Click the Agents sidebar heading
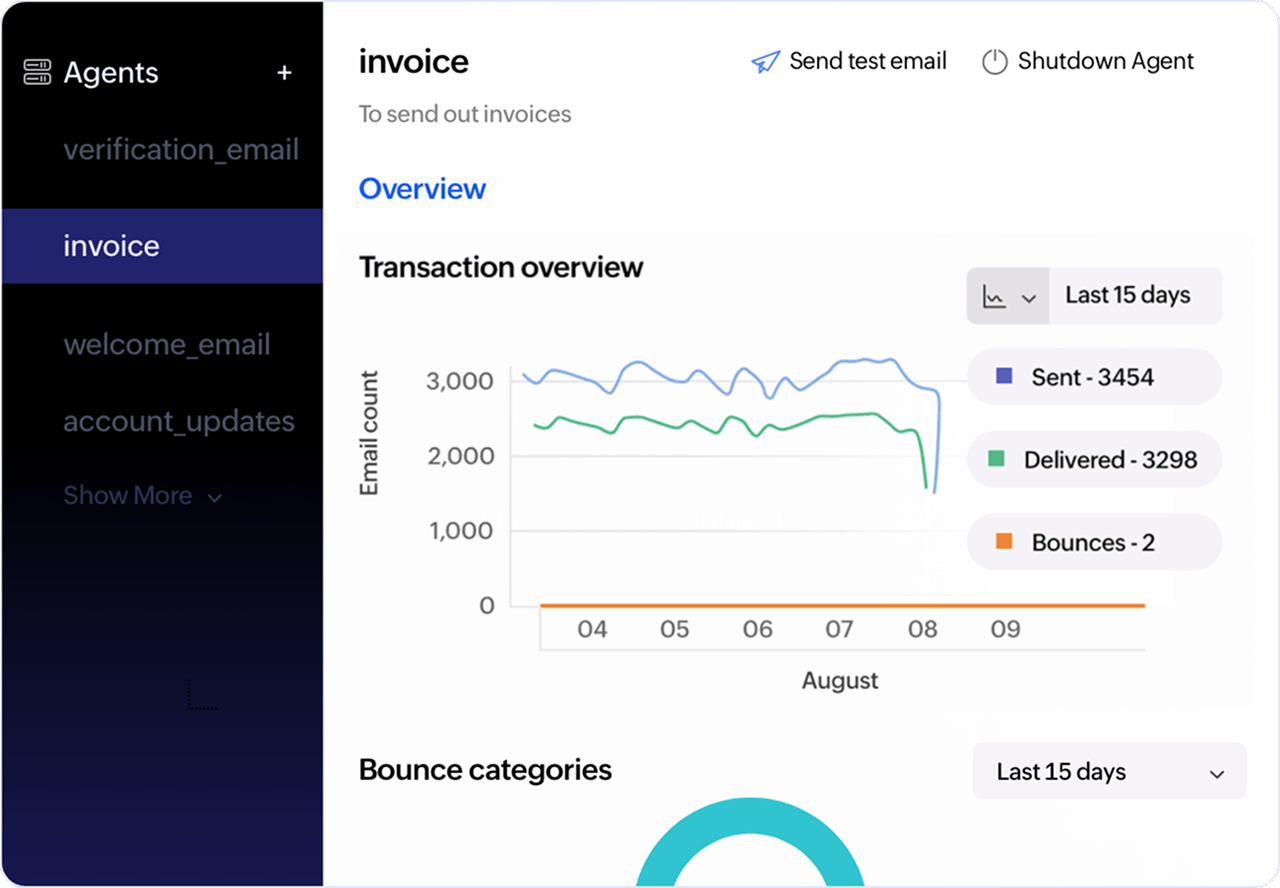 [x=111, y=73]
